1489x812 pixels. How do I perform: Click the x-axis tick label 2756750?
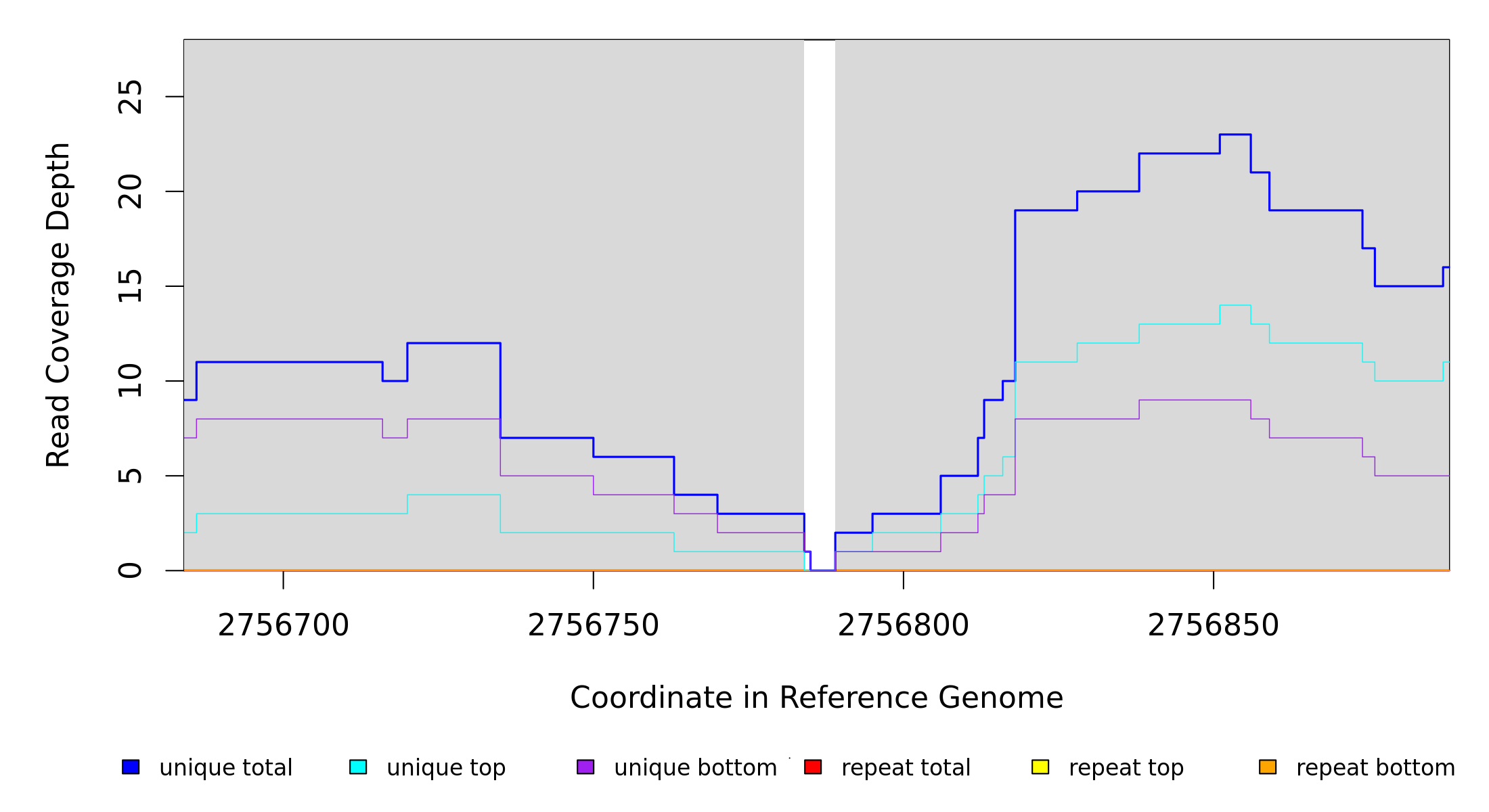tap(593, 626)
